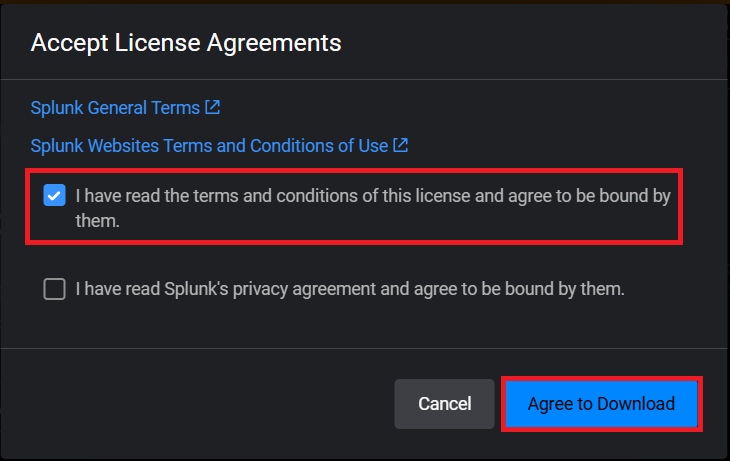Click the "I have read Splunk's privacy agreement" text

(x=350, y=289)
